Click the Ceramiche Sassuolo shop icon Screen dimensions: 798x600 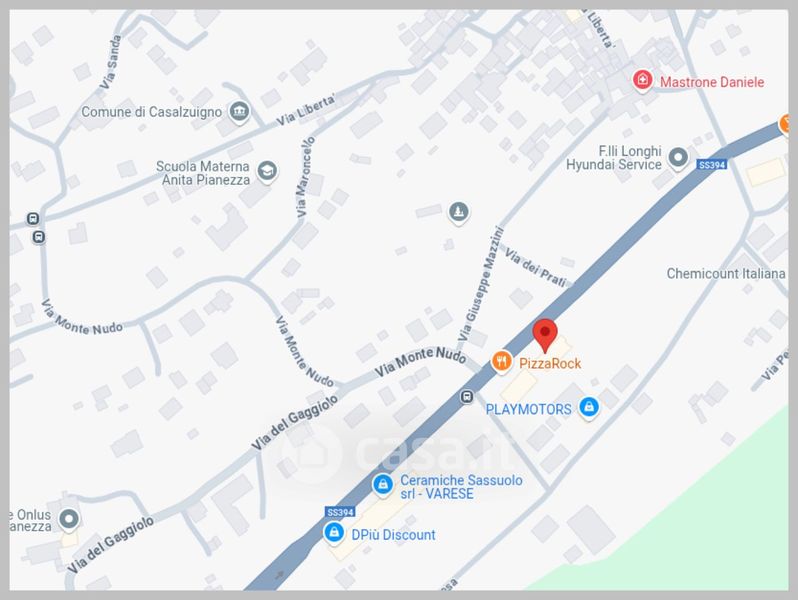coord(382,484)
